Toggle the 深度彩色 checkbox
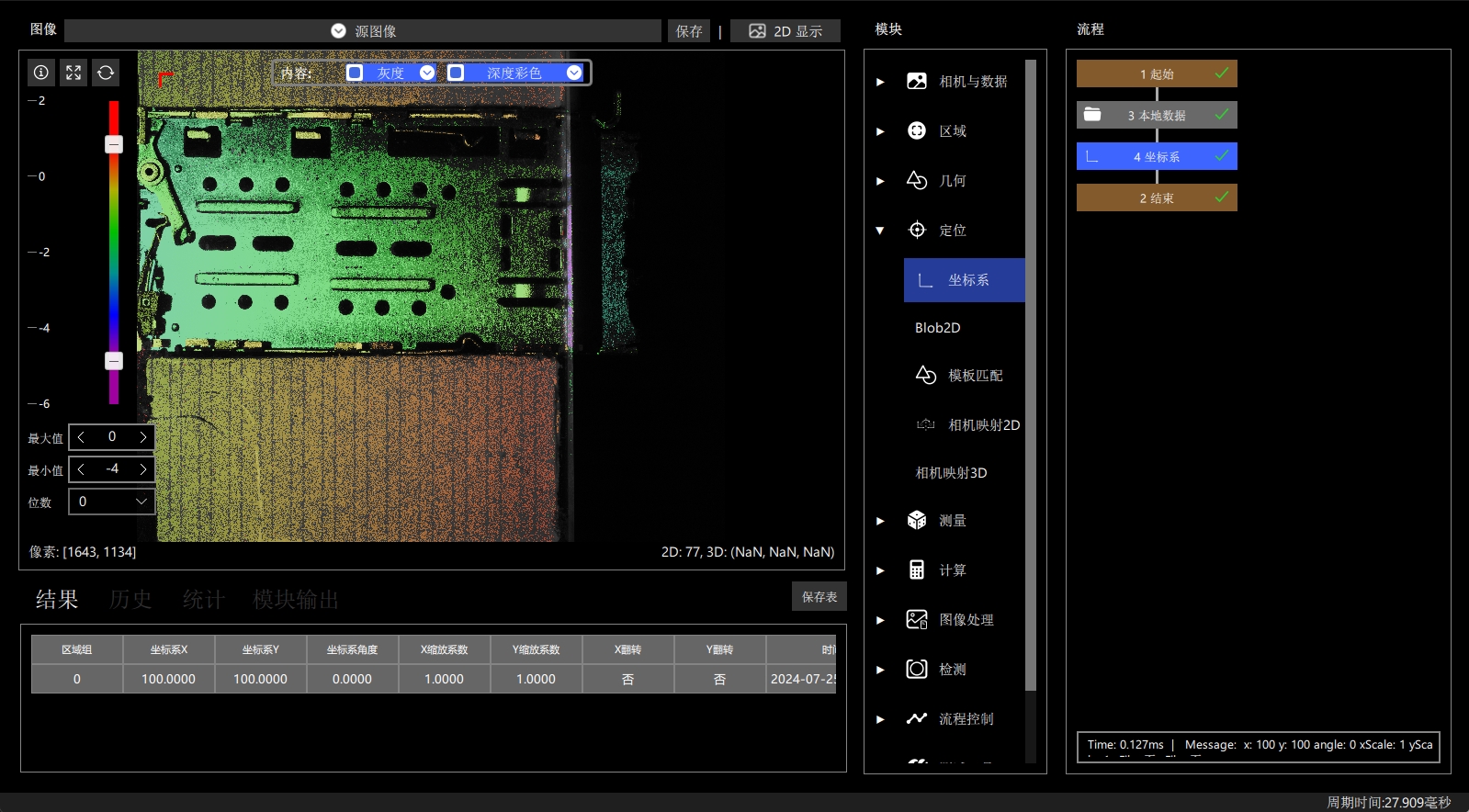 456,73
